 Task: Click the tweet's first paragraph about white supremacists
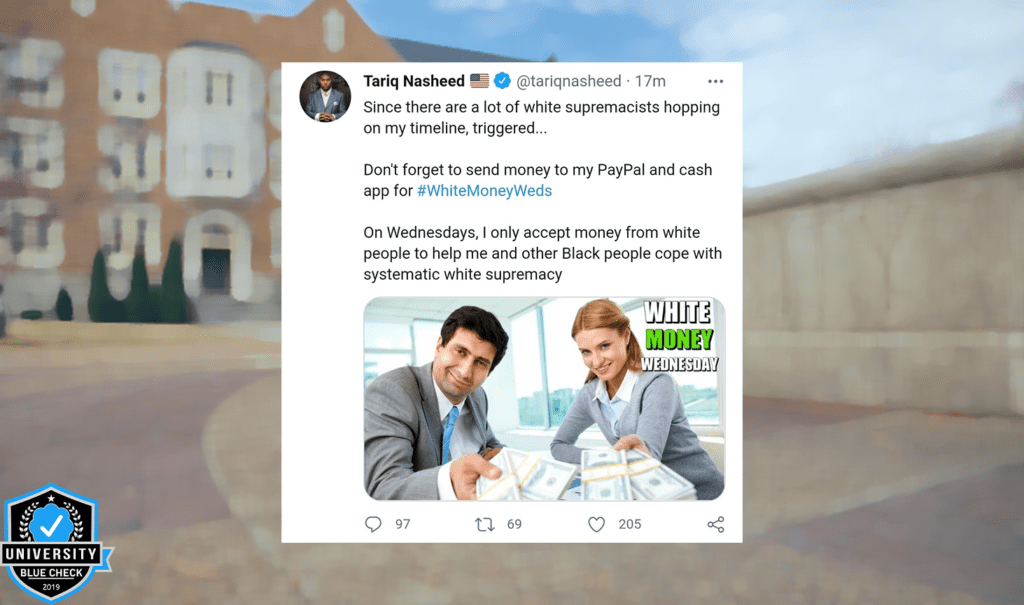click(x=541, y=118)
